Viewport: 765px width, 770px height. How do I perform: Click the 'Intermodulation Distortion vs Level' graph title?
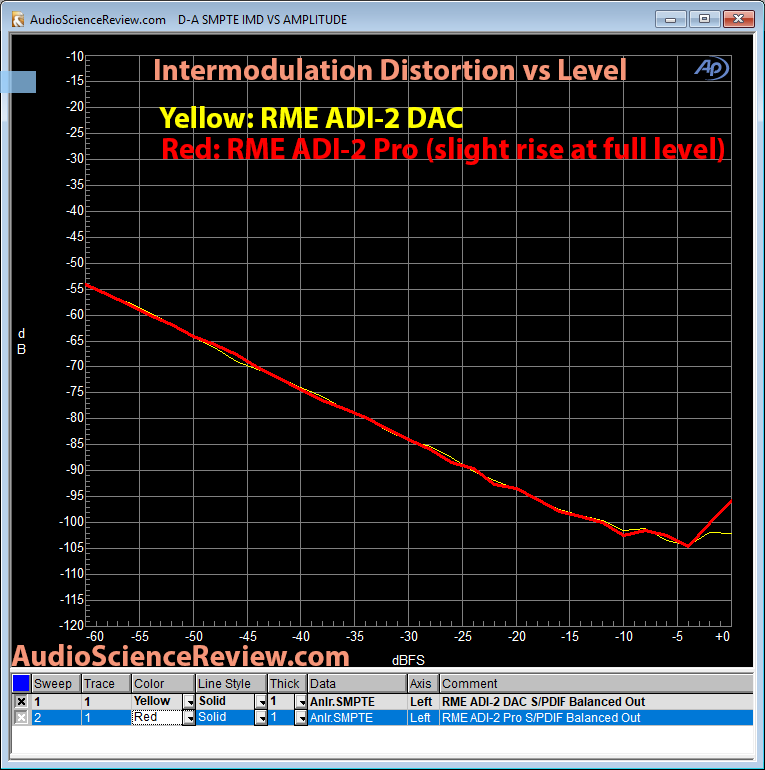pyautogui.click(x=390, y=70)
